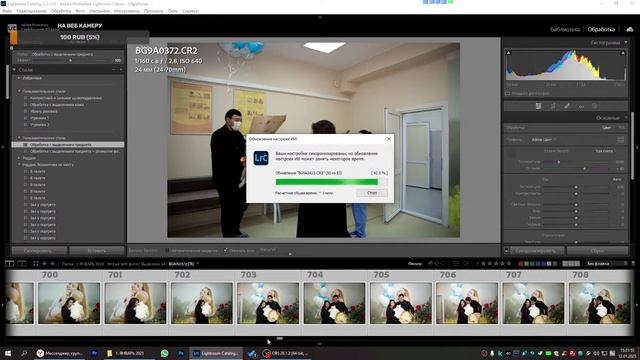This screenshot has height=360, width=640.
Task: Toggle highlight clipping indicator in histogram
Action: click(x=623, y=53)
